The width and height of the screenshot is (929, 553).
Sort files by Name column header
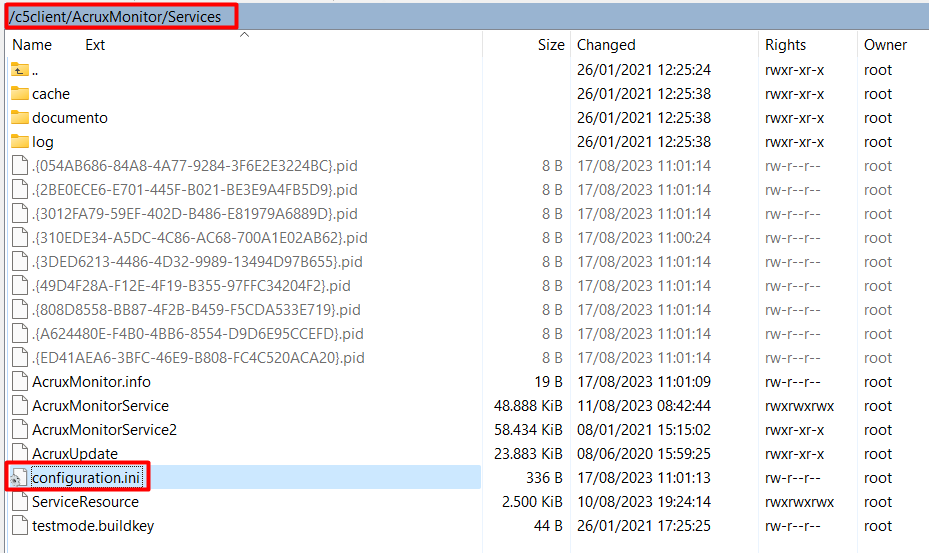pyautogui.click(x=32, y=45)
